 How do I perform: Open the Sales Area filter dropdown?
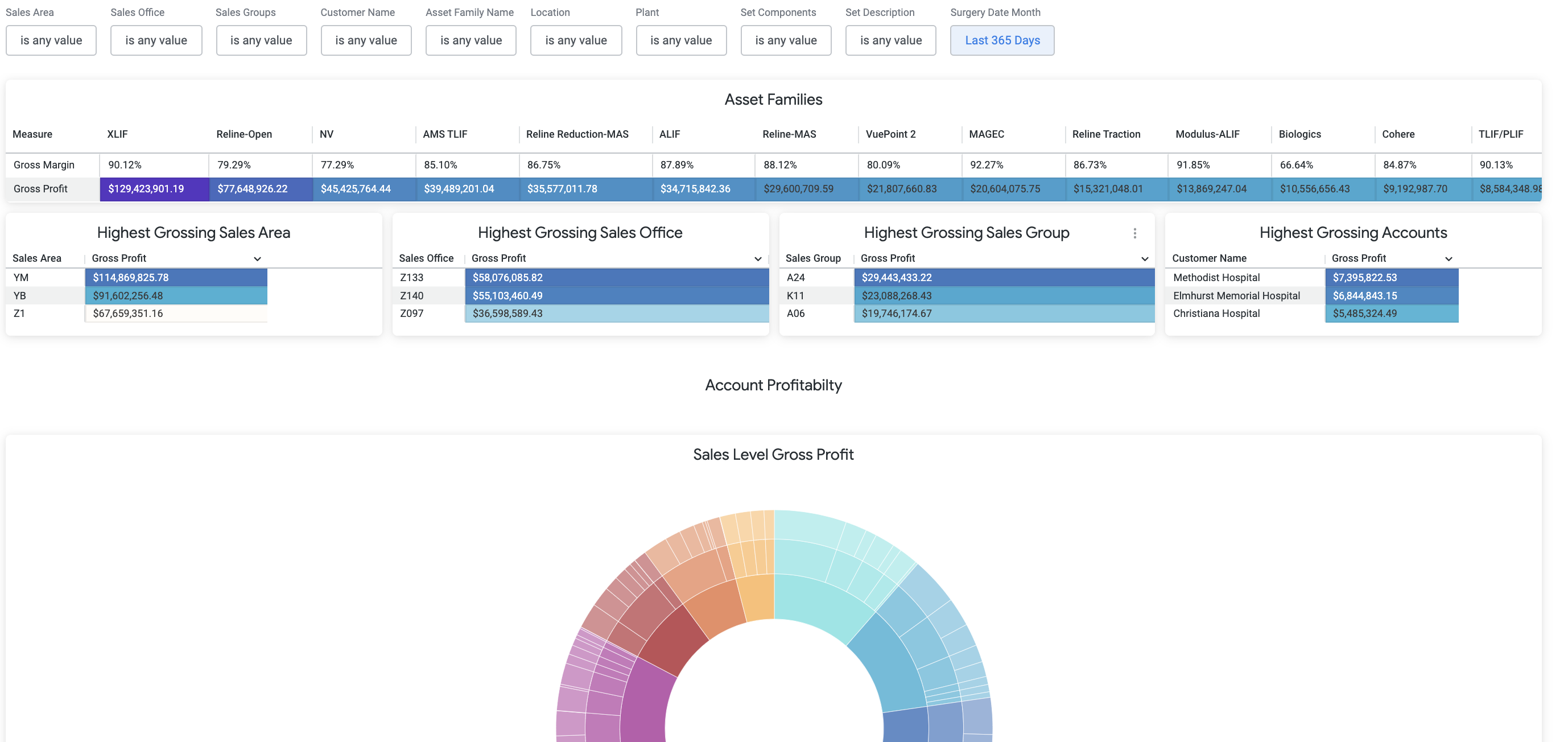click(x=51, y=40)
